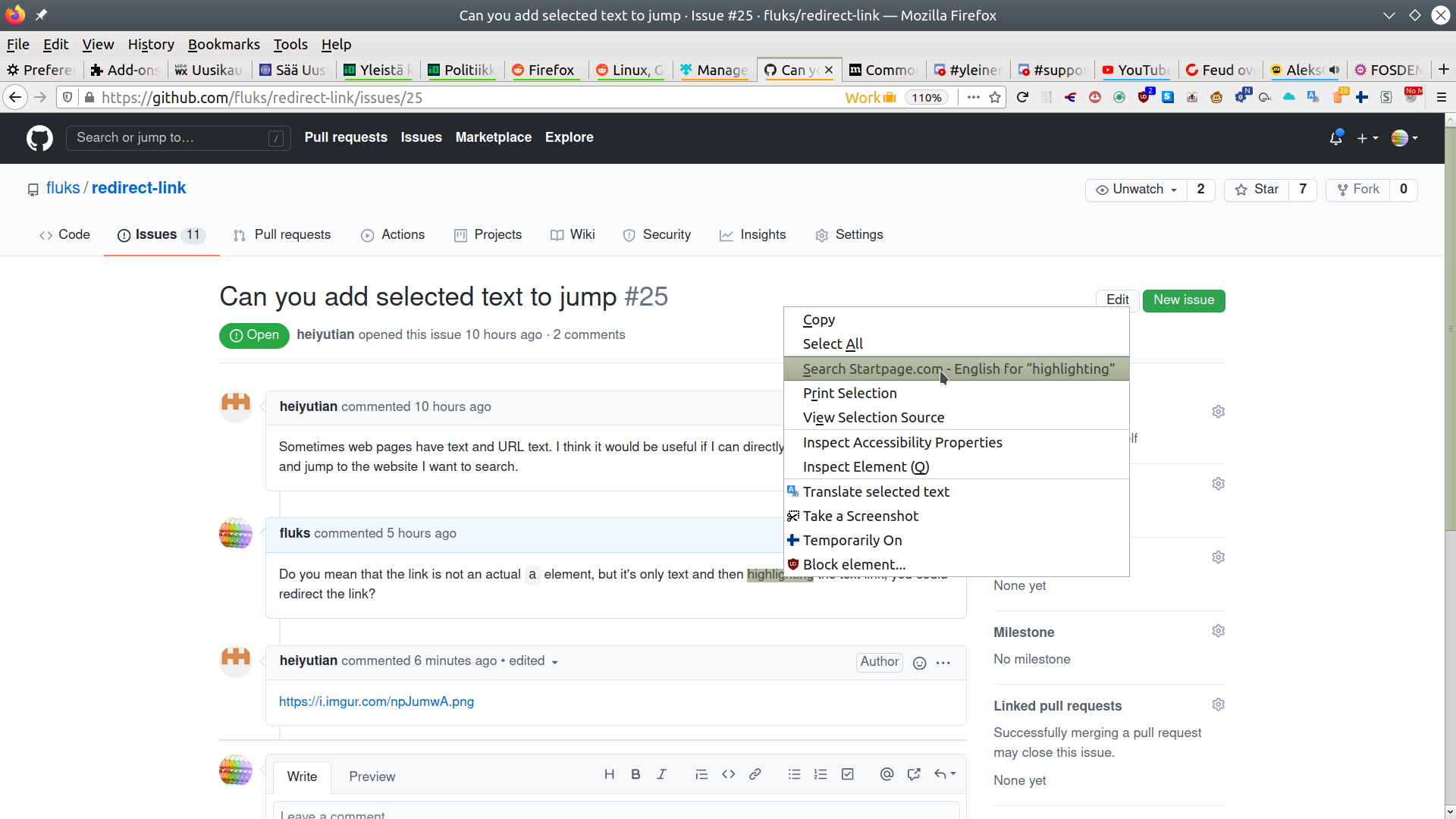The height and width of the screenshot is (819, 1456).
Task: Toggle tracking protection via the shield icon
Action: tap(67, 97)
